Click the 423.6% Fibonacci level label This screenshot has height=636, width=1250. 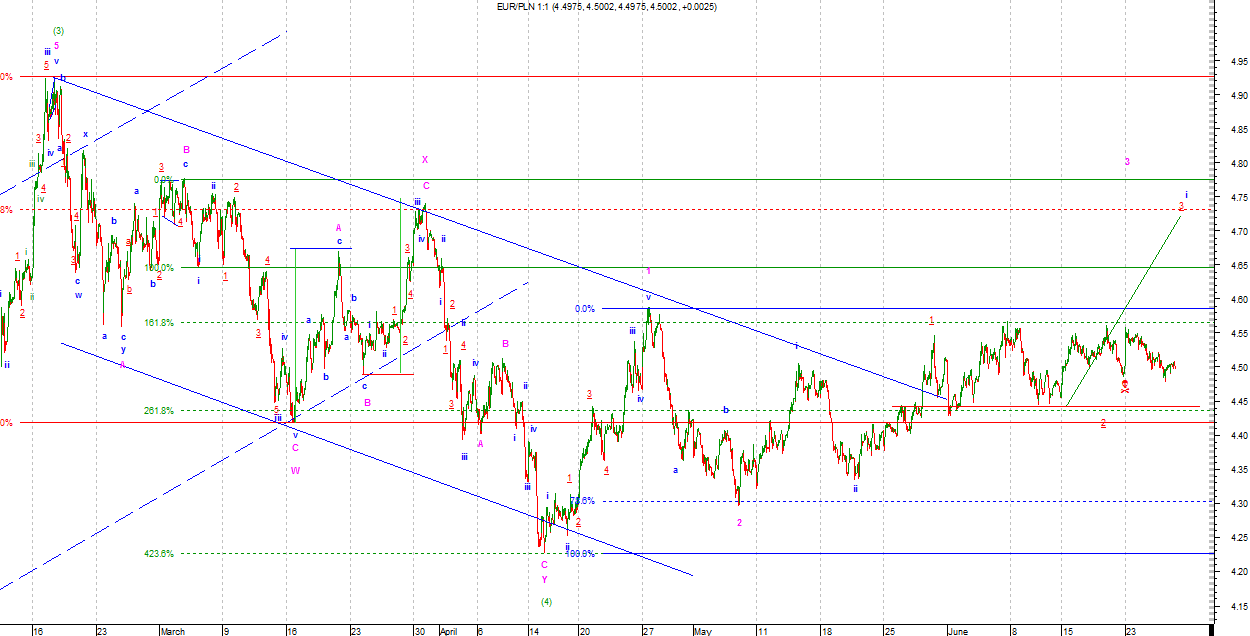coord(159,553)
